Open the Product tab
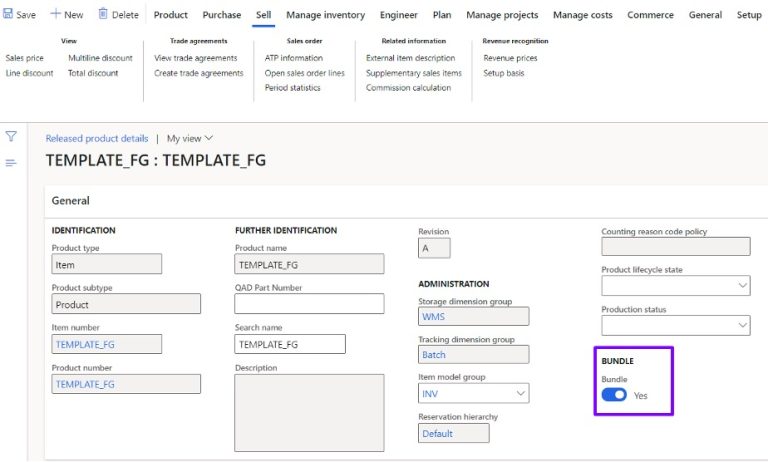The image size is (768, 462). coord(170,15)
